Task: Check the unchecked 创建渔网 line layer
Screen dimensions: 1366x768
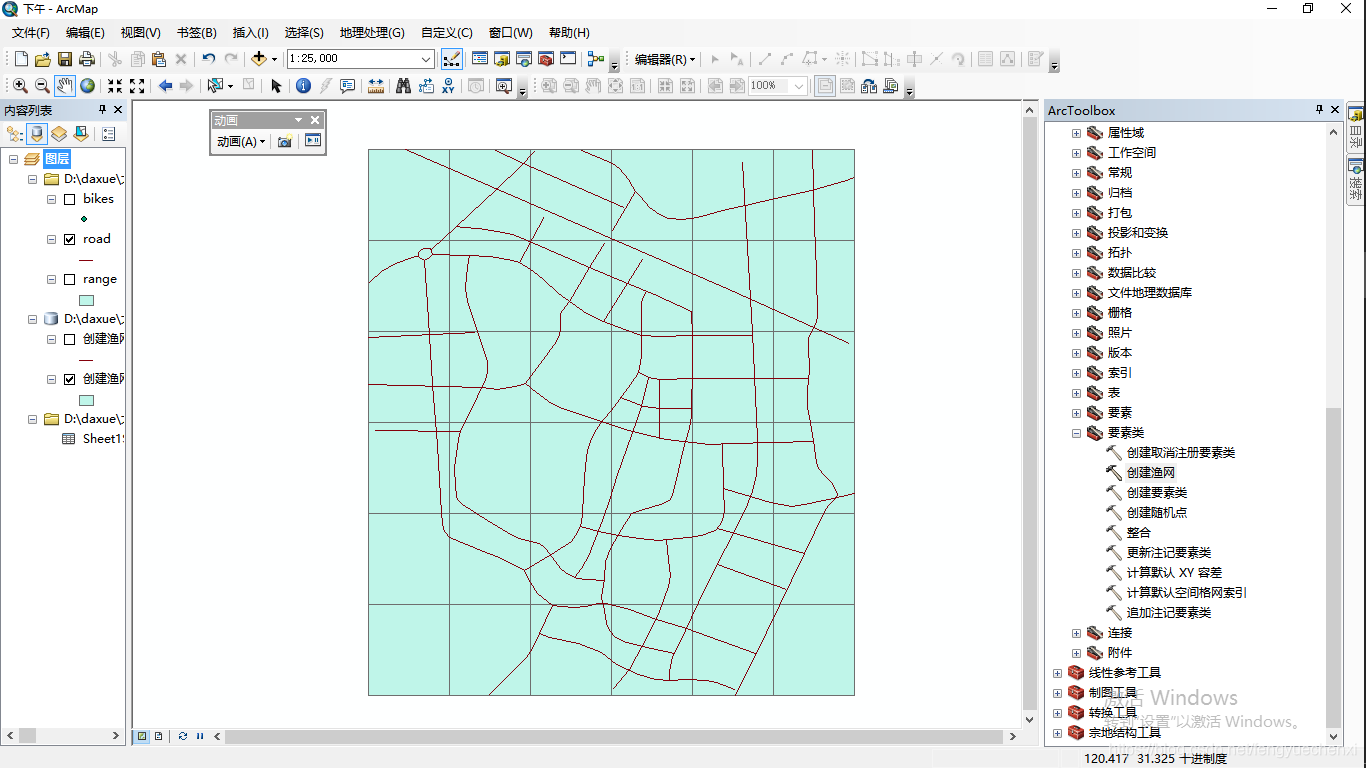Action: click(x=69, y=339)
